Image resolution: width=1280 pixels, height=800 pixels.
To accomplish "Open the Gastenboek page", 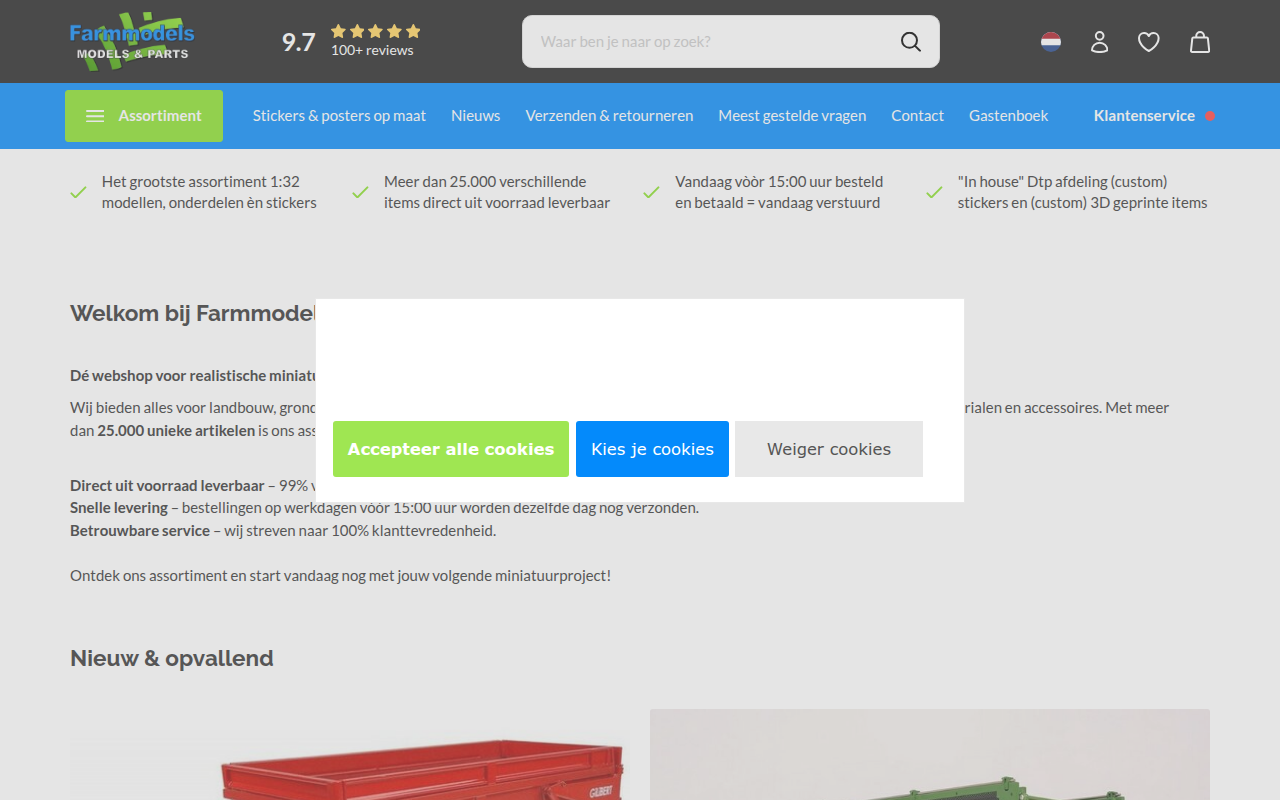I will pos(1008,116).
